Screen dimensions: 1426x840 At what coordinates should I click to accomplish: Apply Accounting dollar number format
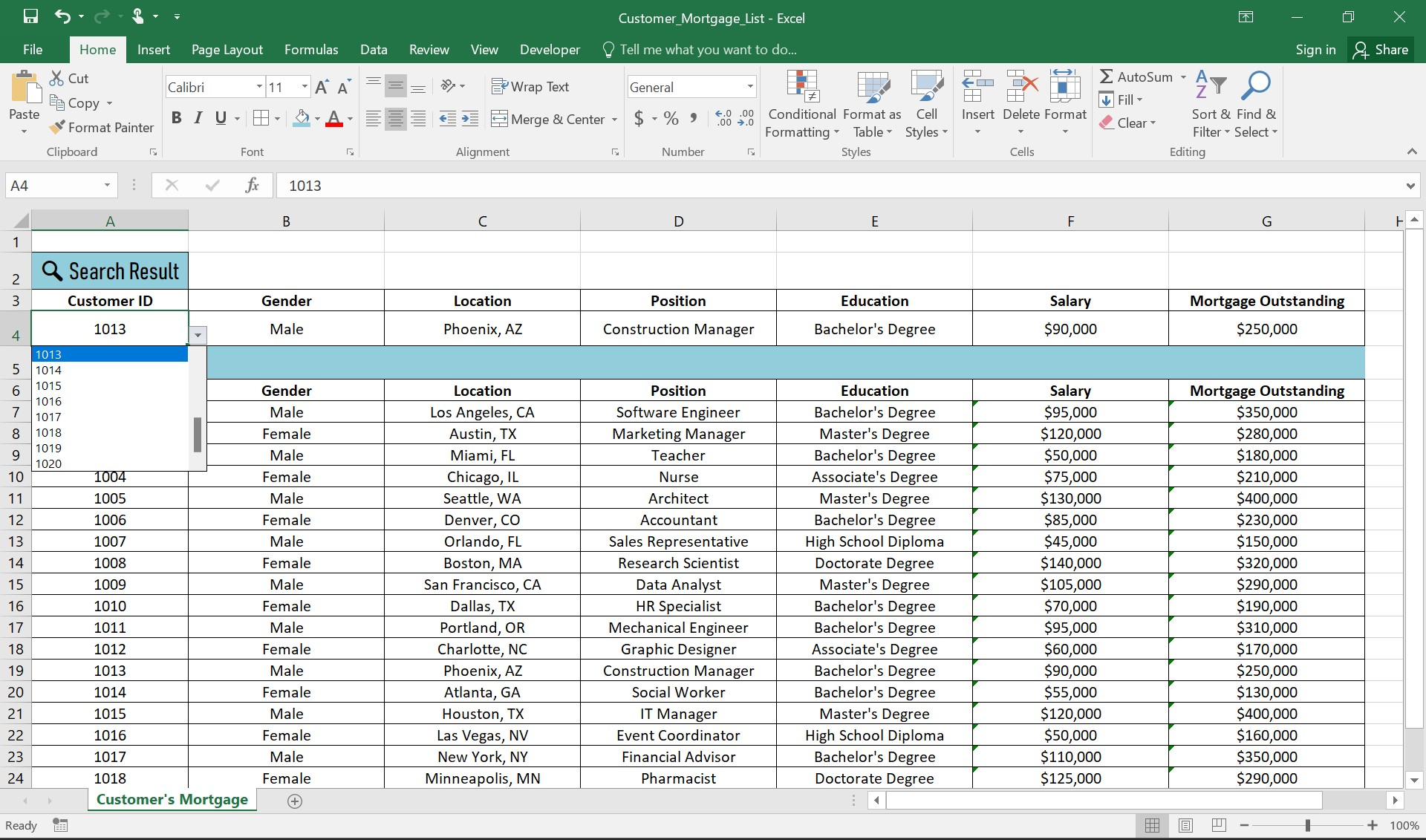pyautogui.click(x=639, y=119)
